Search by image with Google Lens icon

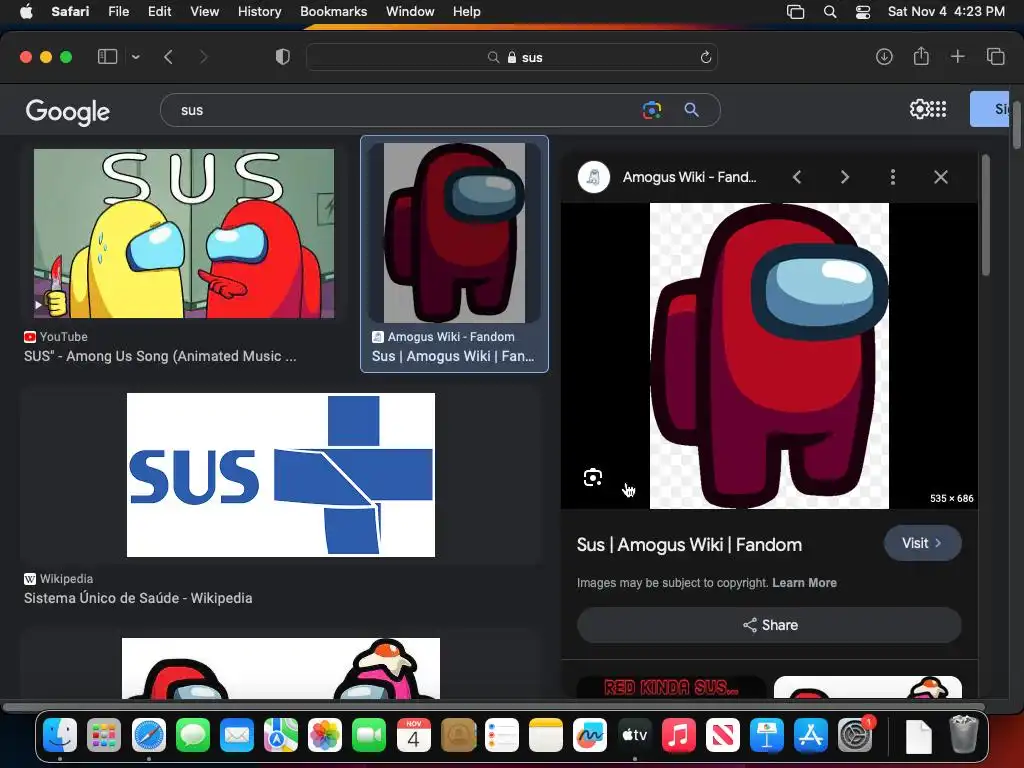click(651, 110)
